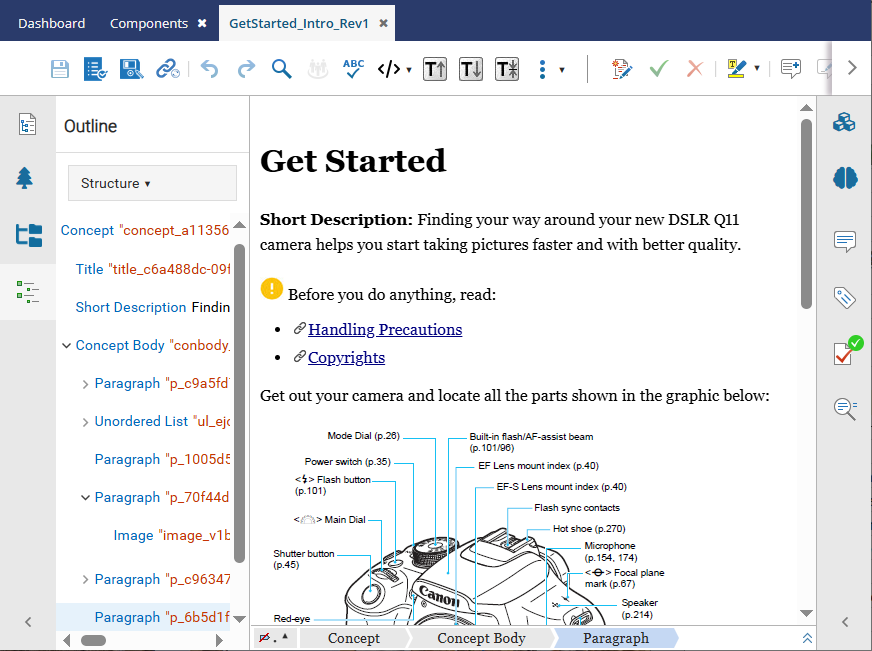
Task: Open the brain icon panel
Action: [x=845, y=178]
